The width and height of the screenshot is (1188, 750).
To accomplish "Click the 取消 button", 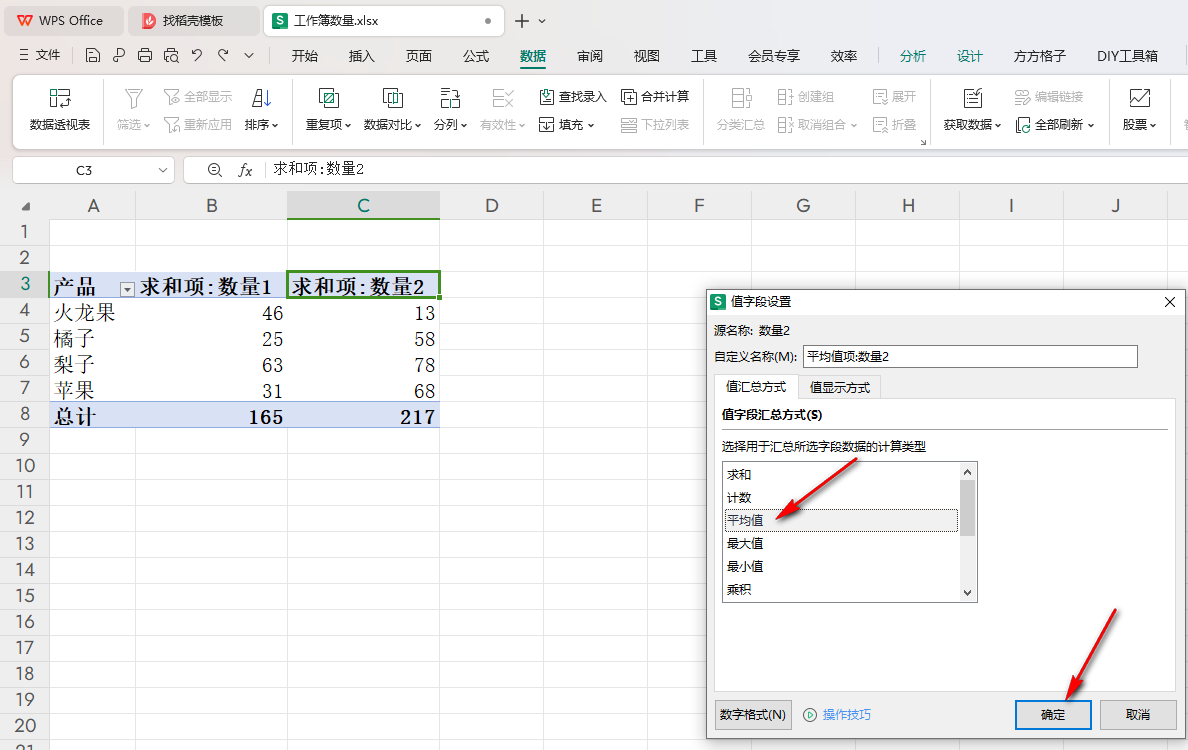I will (1137, 714).
